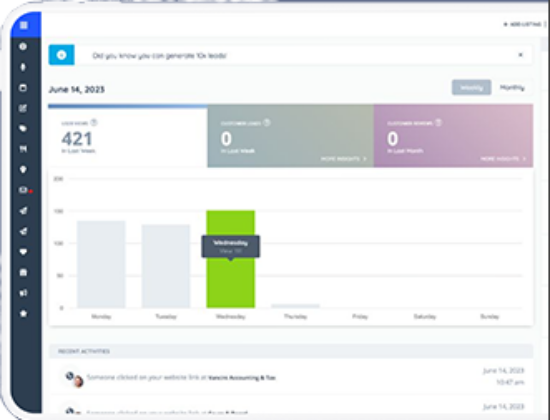The width and height of the screenshot is (550, 420).
Task: Switch to the Monthly view
Action: (x=512, y=87)
